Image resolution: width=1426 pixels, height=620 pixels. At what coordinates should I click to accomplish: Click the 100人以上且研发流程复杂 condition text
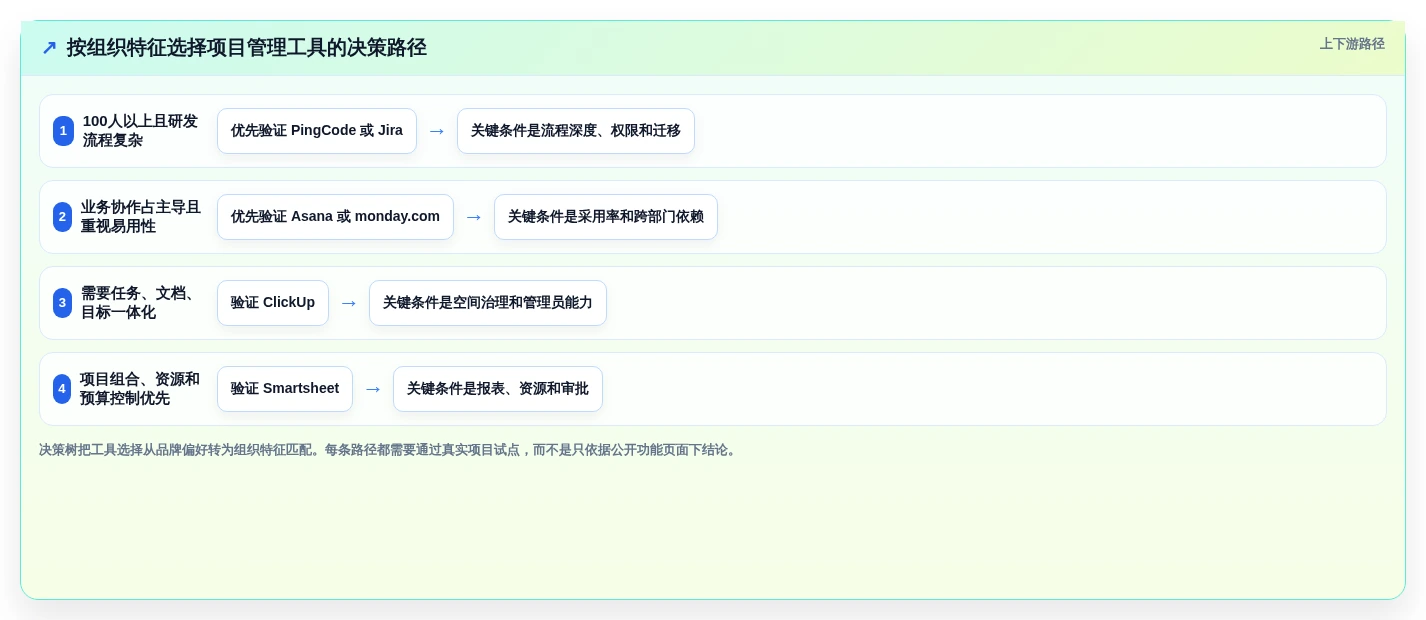coord(140,131)
